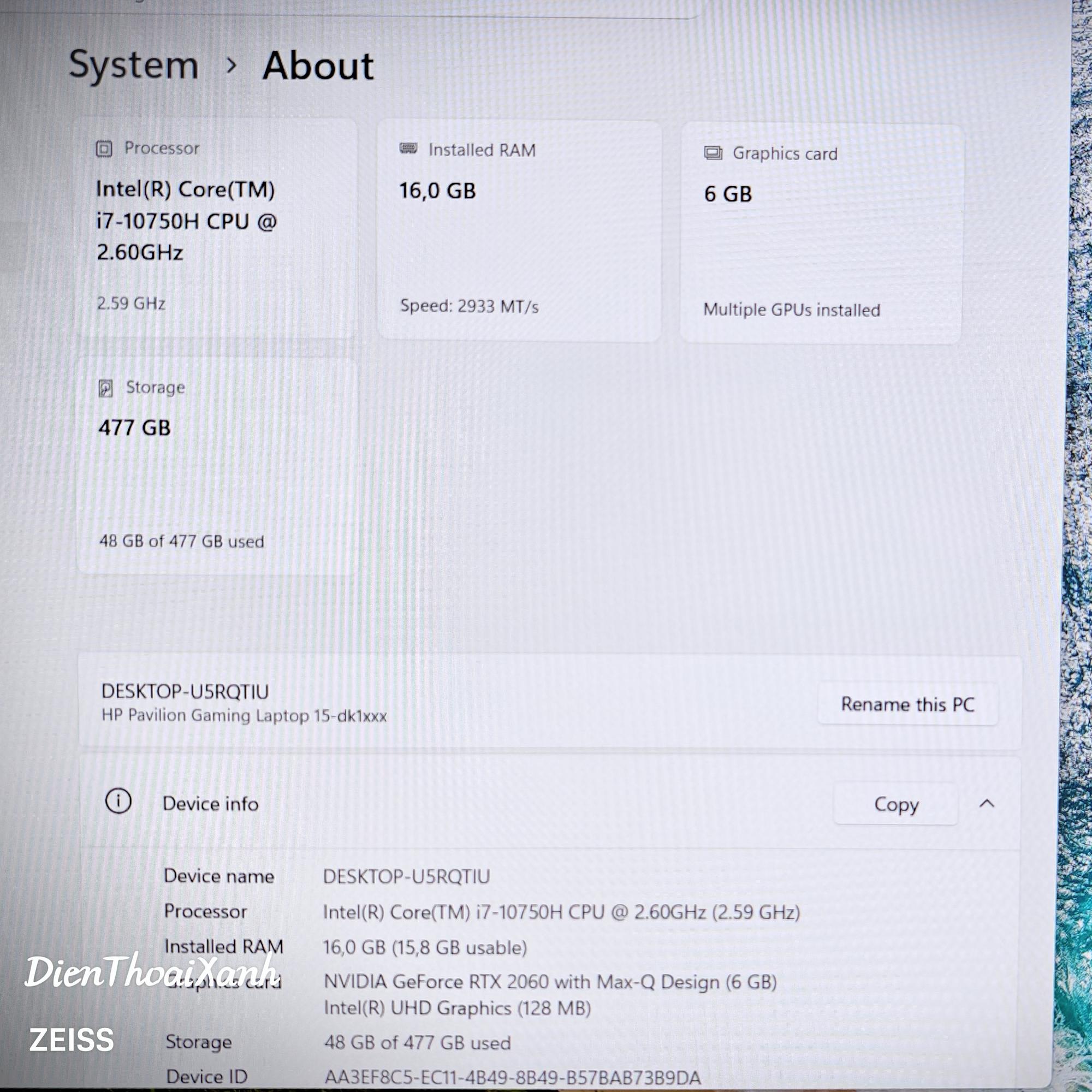Screen dimensions: 1092x1092
Task: Click '16,0 GB (15,8 GB usable)' value
Action: point(425,947)
